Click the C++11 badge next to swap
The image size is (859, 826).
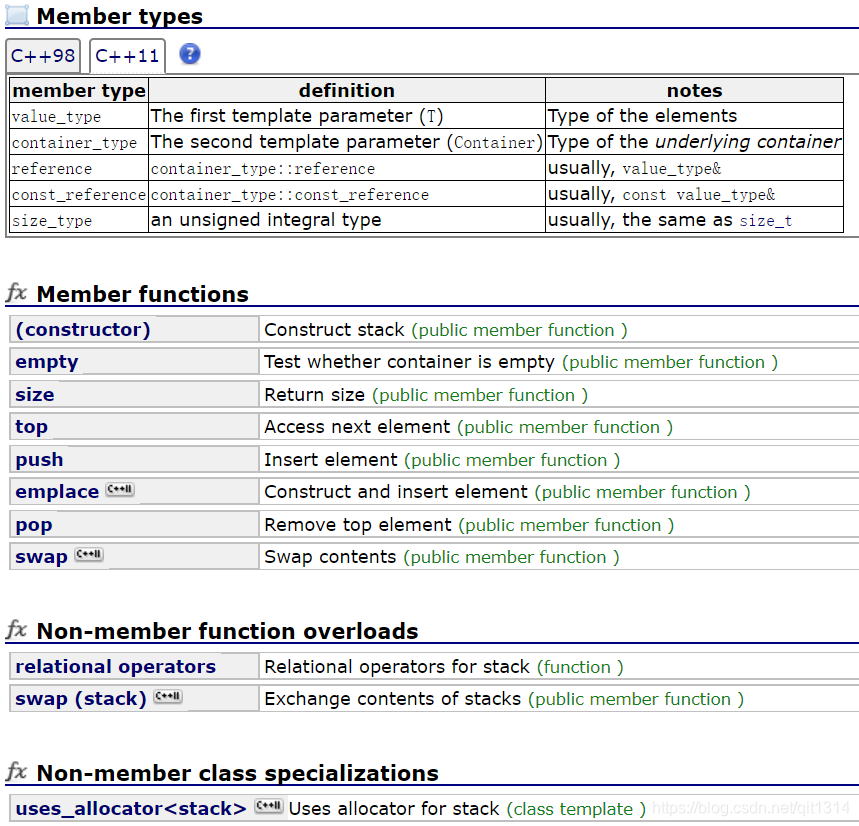point(89,554)
